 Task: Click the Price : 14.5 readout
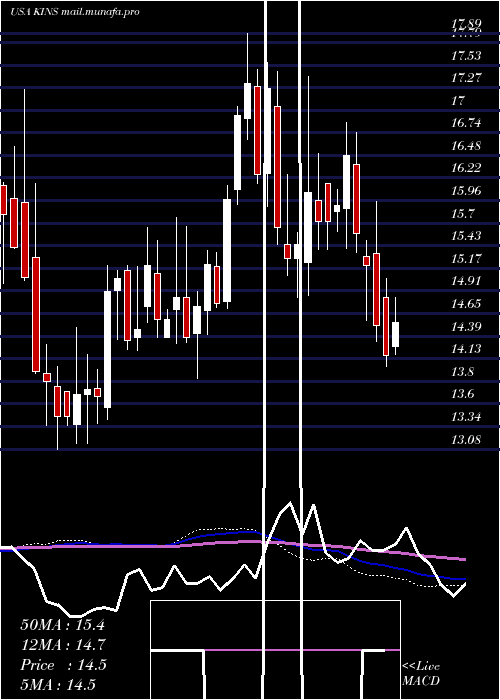63,665
